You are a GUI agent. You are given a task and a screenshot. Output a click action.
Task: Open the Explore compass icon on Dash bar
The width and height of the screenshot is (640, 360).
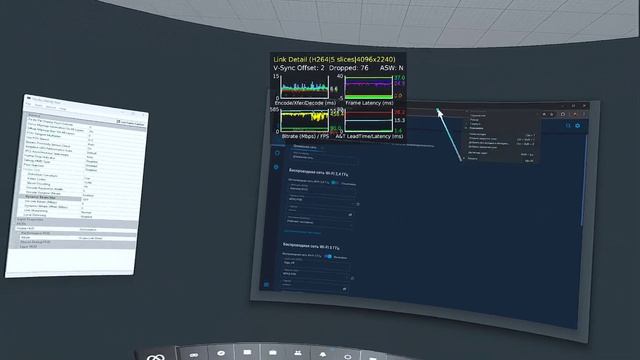point(221,353)
